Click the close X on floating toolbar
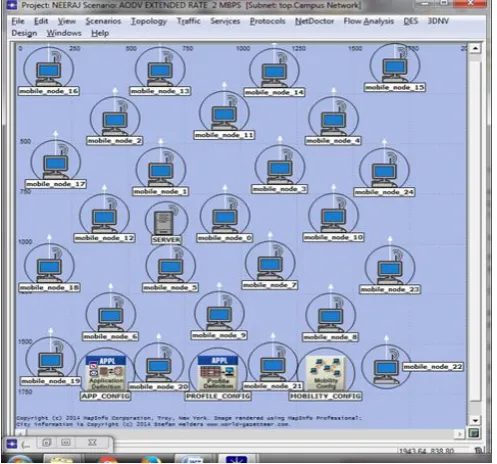Viewport: 497px width, 464px height. (x=92, y=442)
